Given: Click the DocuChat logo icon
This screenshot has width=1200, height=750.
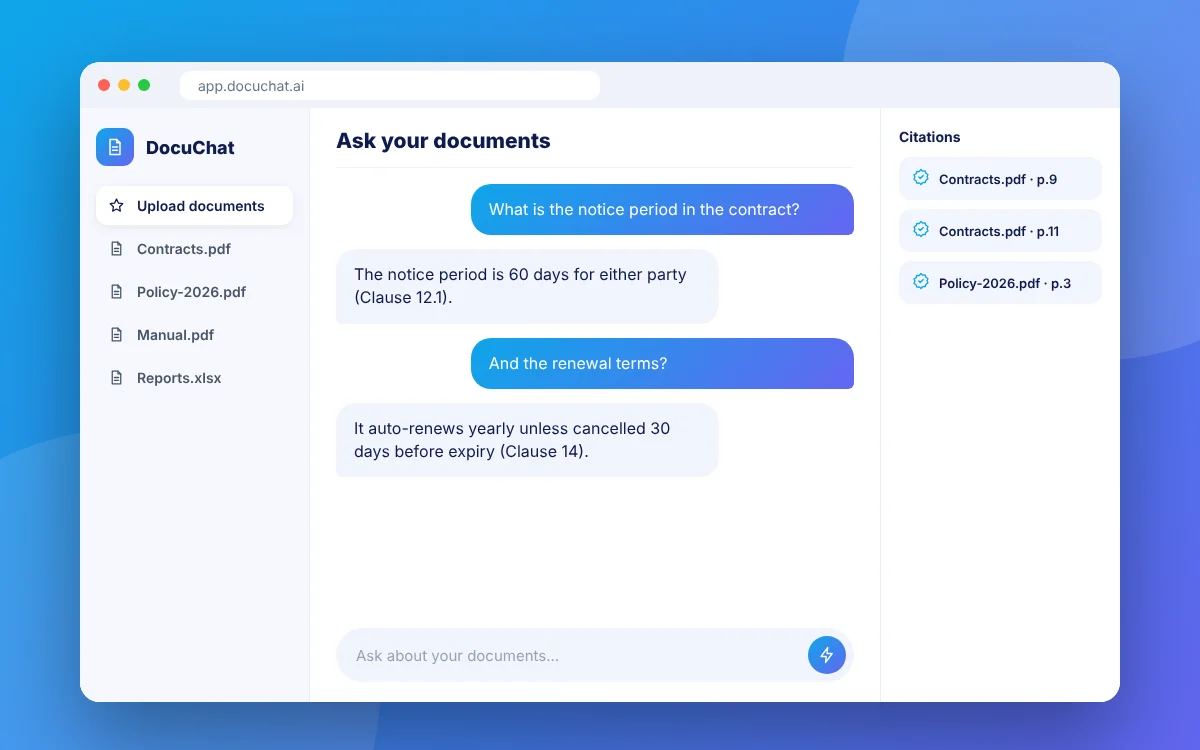Looking at the screenshot, I should pyautogui.click(x=115, y=147).
